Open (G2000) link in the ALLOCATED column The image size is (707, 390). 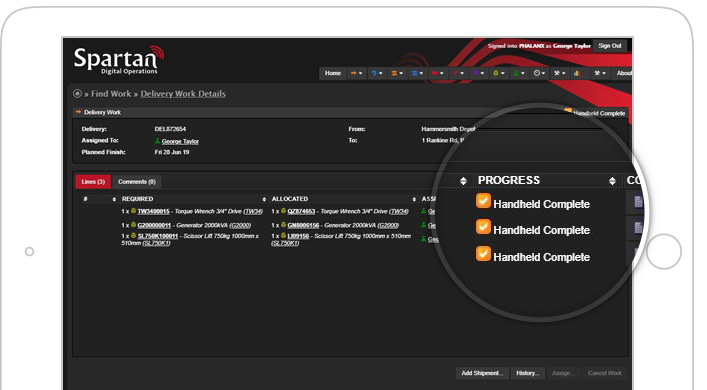click(x=388, y=225)
